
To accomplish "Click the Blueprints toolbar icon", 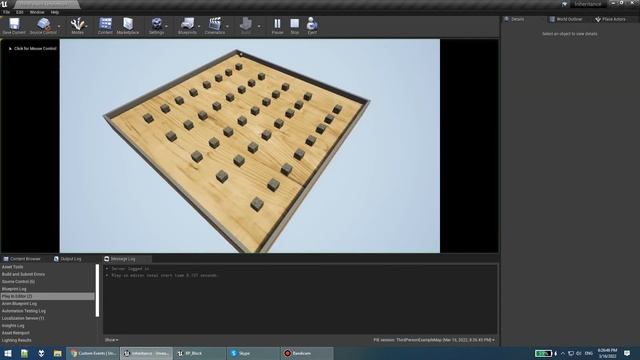I will point(187,26).
